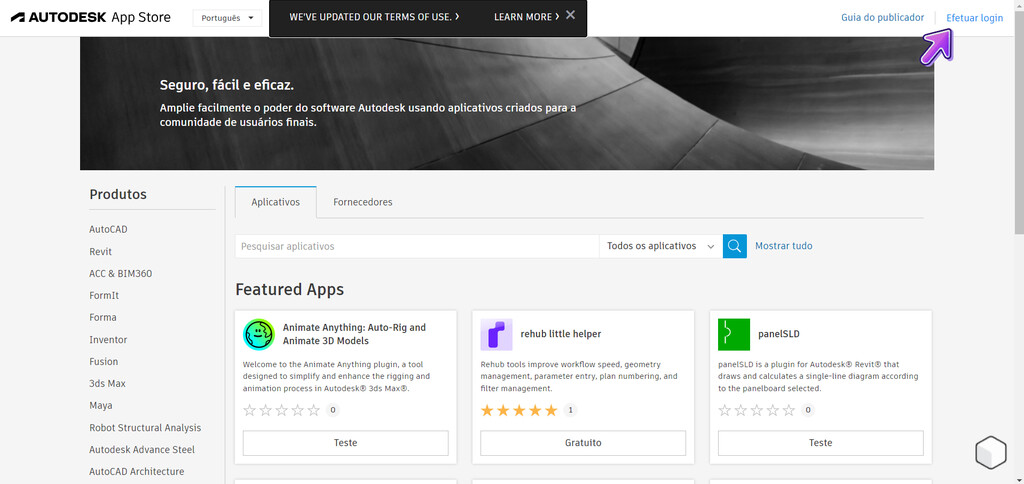Click the rehub little helper purple icon

496,334
